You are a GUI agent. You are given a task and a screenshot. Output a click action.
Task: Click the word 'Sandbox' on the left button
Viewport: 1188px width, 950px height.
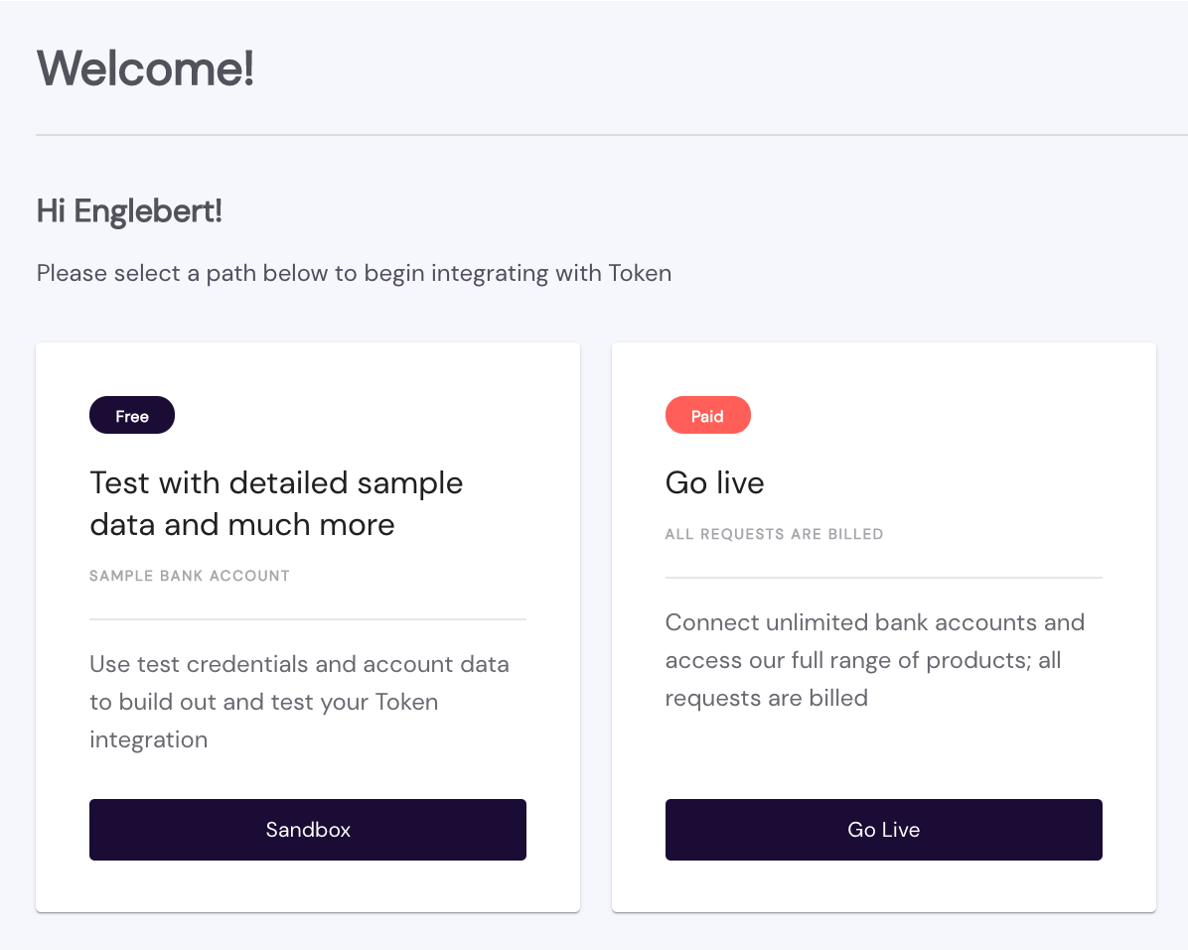coord(307,829)
